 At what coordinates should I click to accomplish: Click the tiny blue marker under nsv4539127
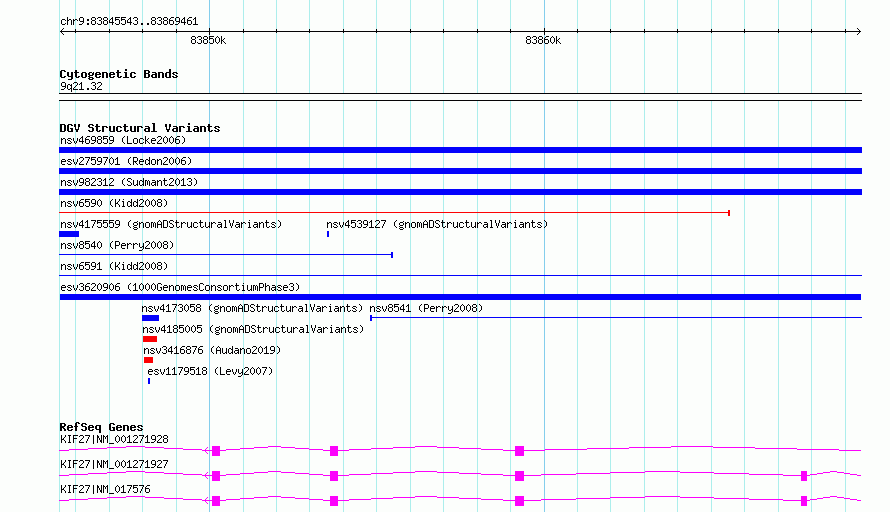click(328, 234)
